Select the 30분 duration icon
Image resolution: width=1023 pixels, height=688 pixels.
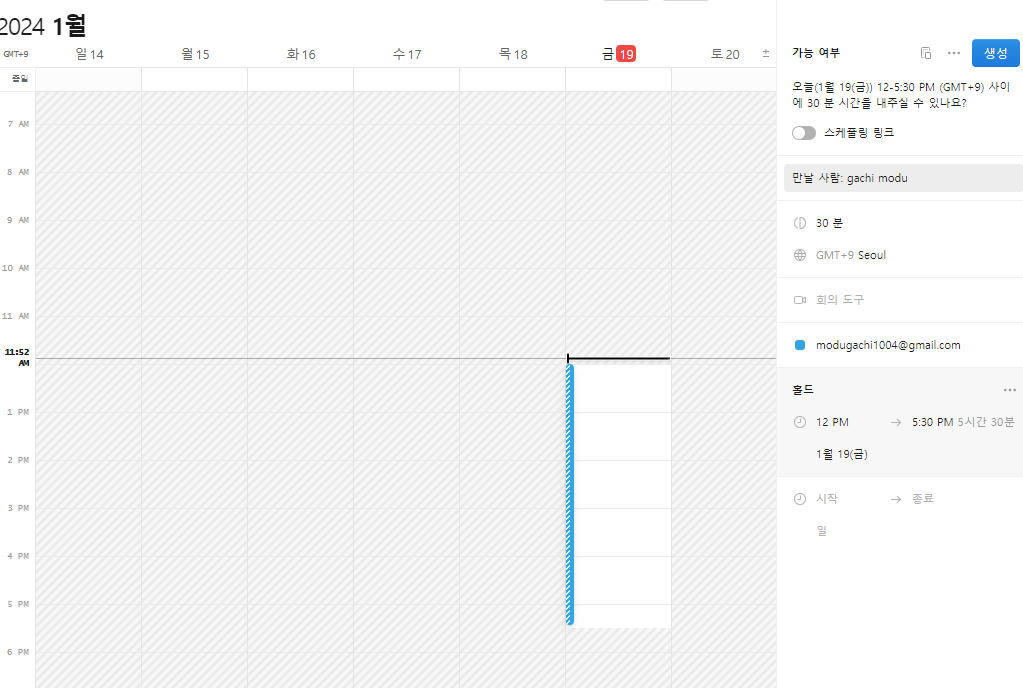point(798,222)
